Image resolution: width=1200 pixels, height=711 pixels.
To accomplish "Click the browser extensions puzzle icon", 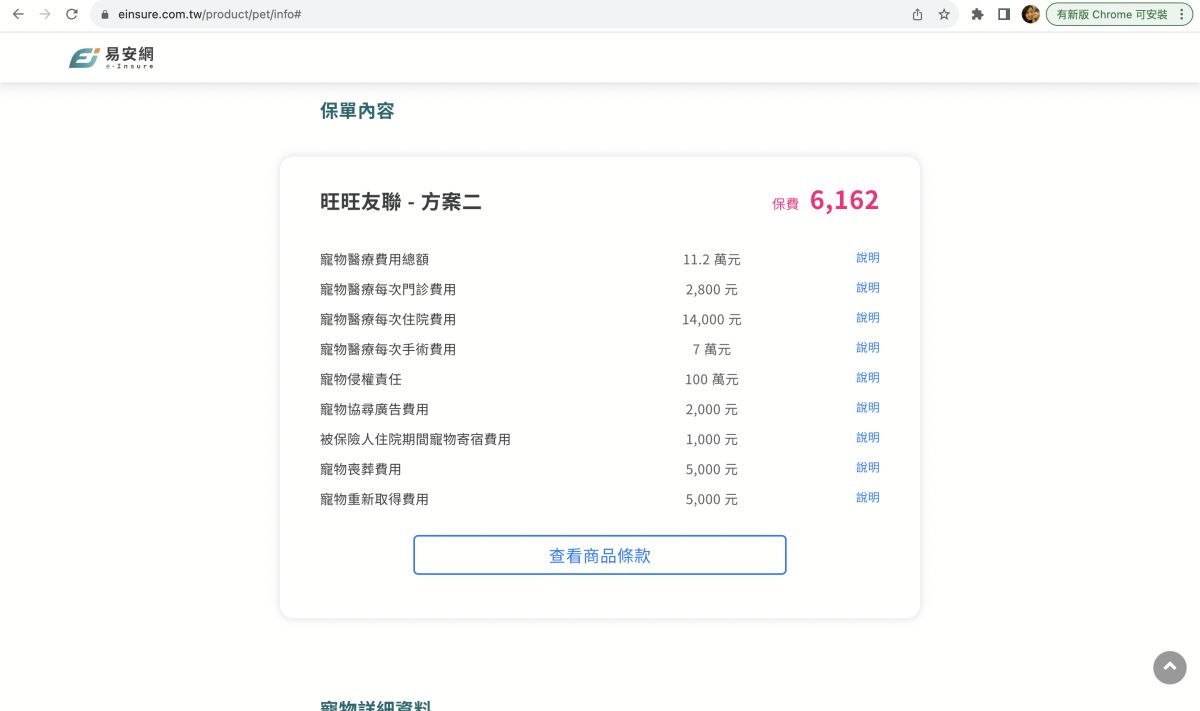I will pos(977,15).
